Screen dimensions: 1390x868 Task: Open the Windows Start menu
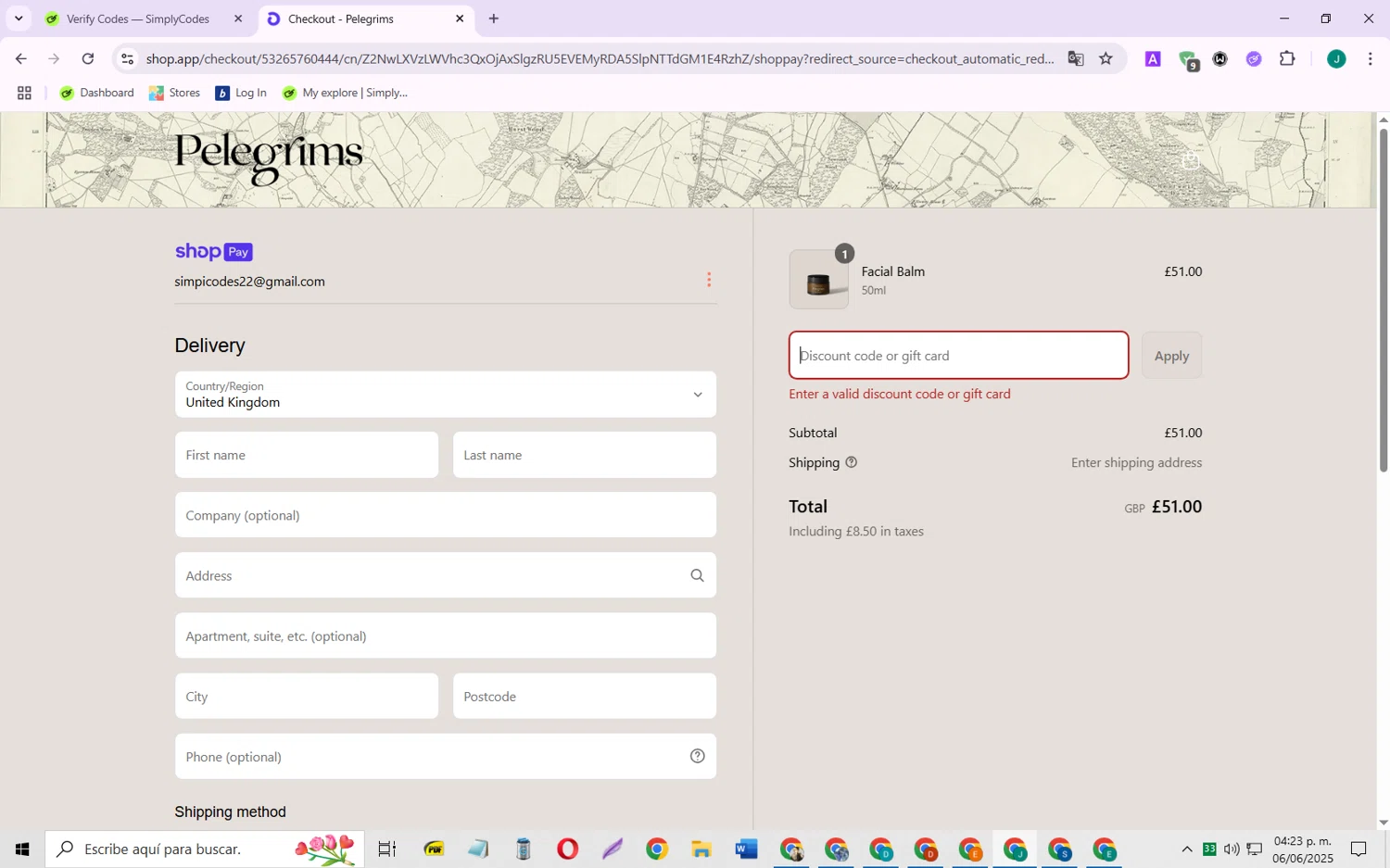pyautogui.click(x=22, y=849)
